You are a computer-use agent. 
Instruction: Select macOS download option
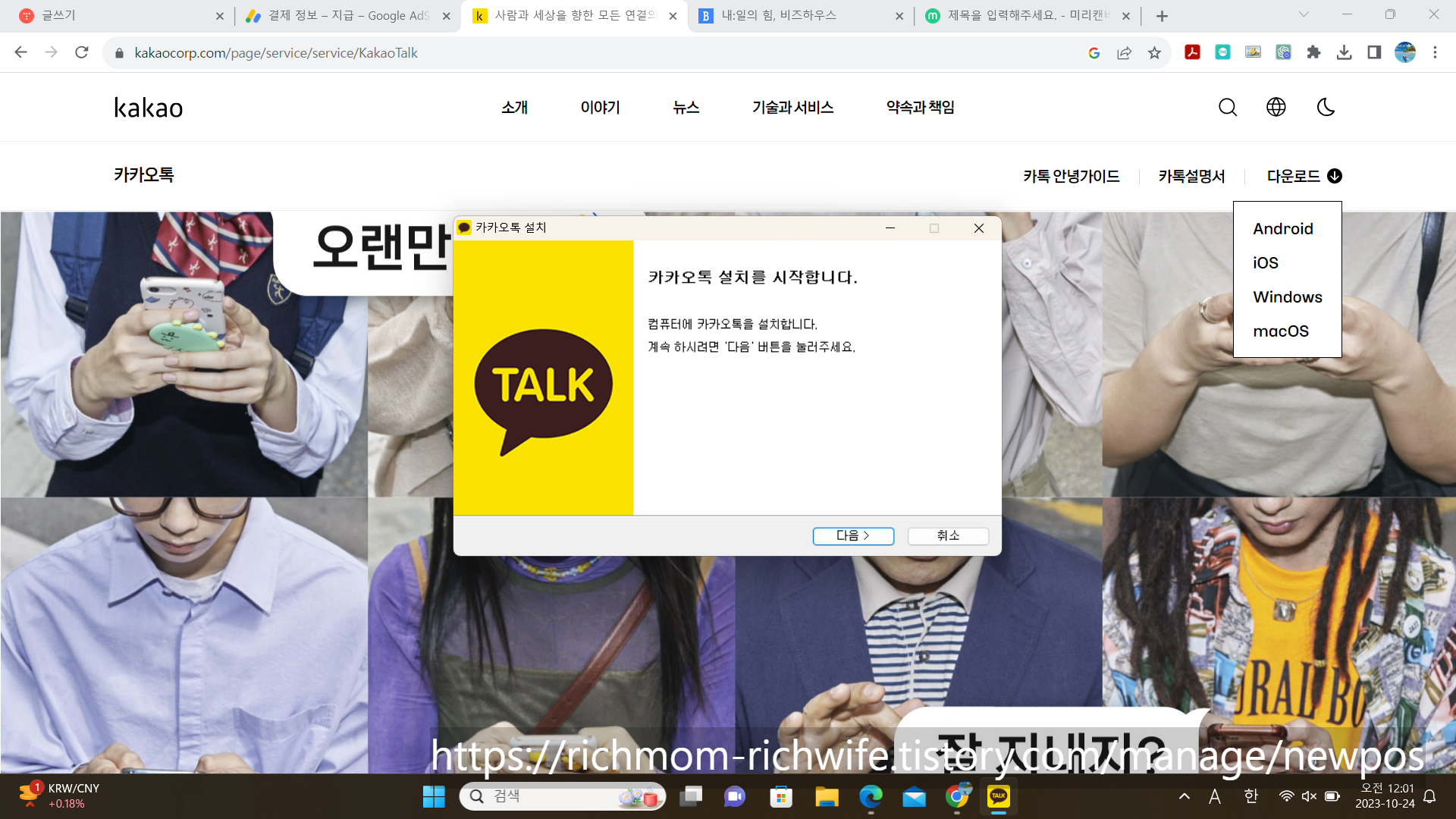pyautogui.click(x=1280, y=331)
